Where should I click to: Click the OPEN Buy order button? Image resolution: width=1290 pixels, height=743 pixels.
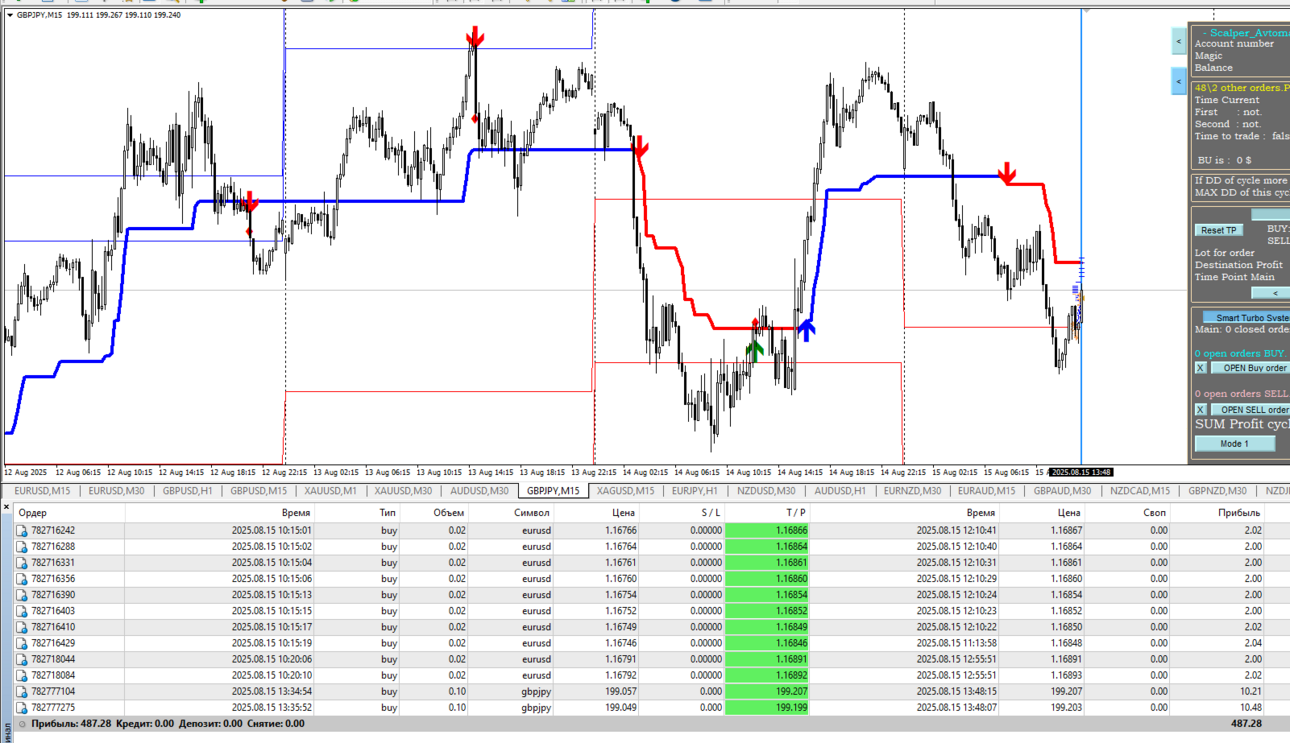[x=1251, y=368]
